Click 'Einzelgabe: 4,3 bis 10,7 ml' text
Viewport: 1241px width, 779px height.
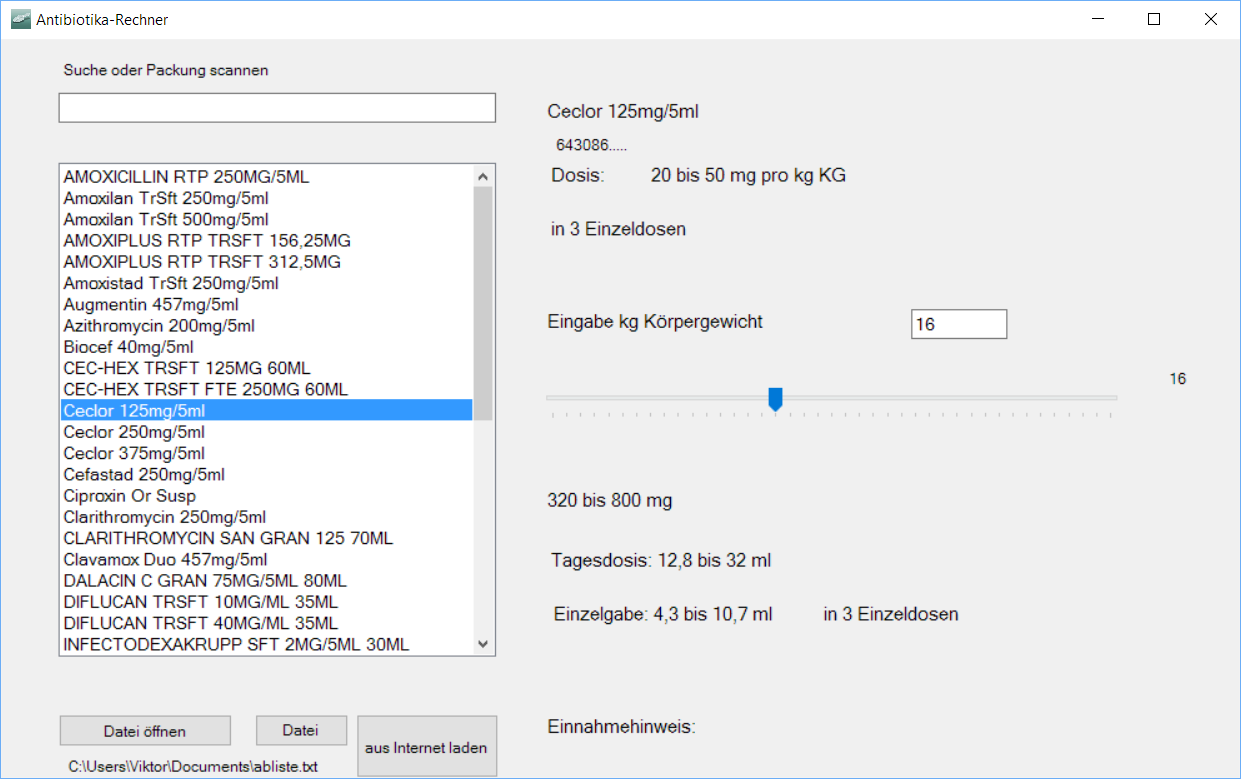(663, 614)
